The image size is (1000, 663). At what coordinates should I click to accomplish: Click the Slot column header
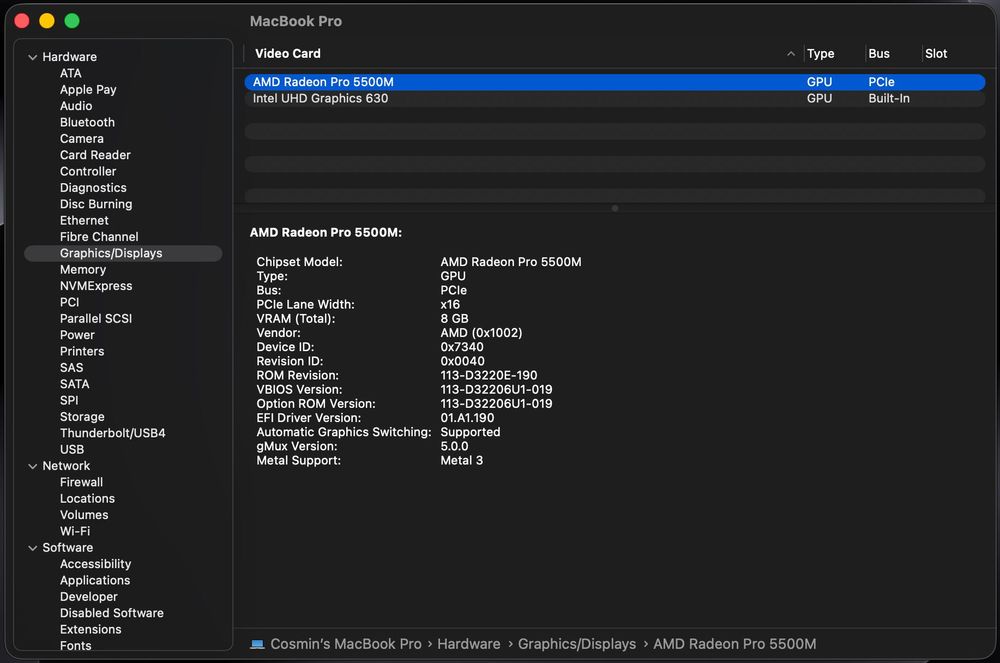click(936, 54)
